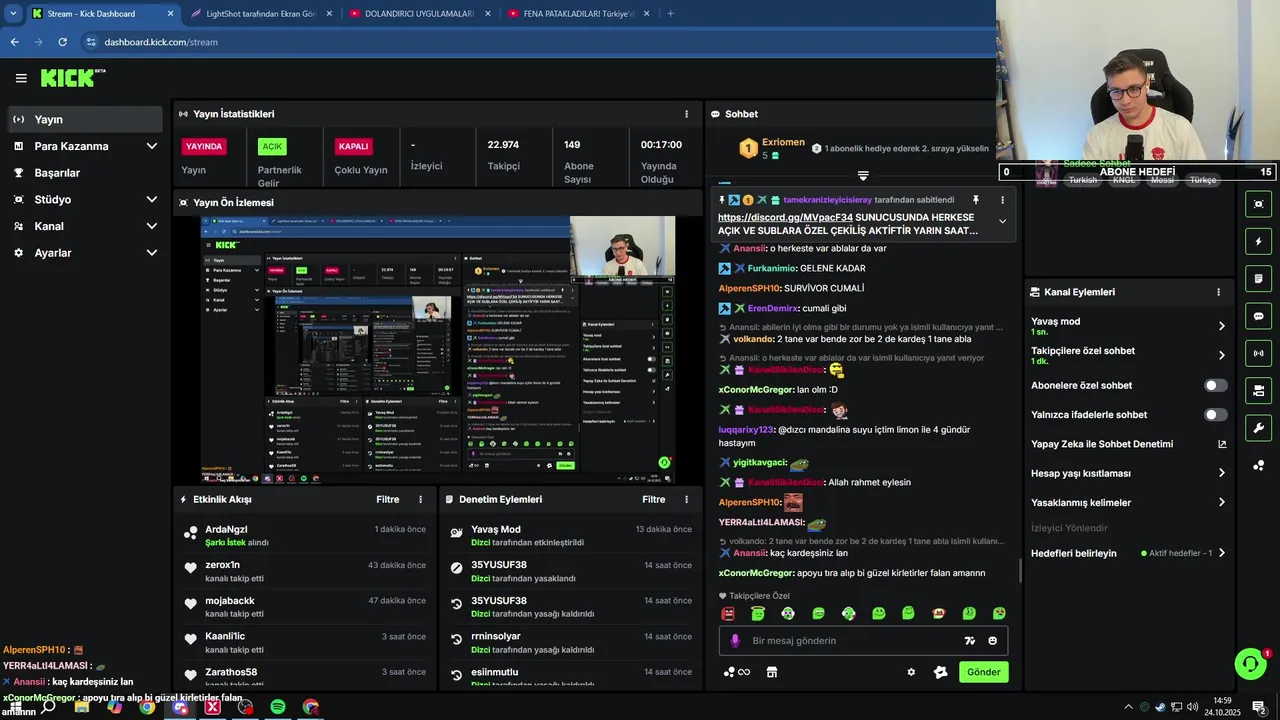Viewport: 1280px width, 720px height.
Task: Click the chat bubble icon in the right rail
Action: (1258, 316)
